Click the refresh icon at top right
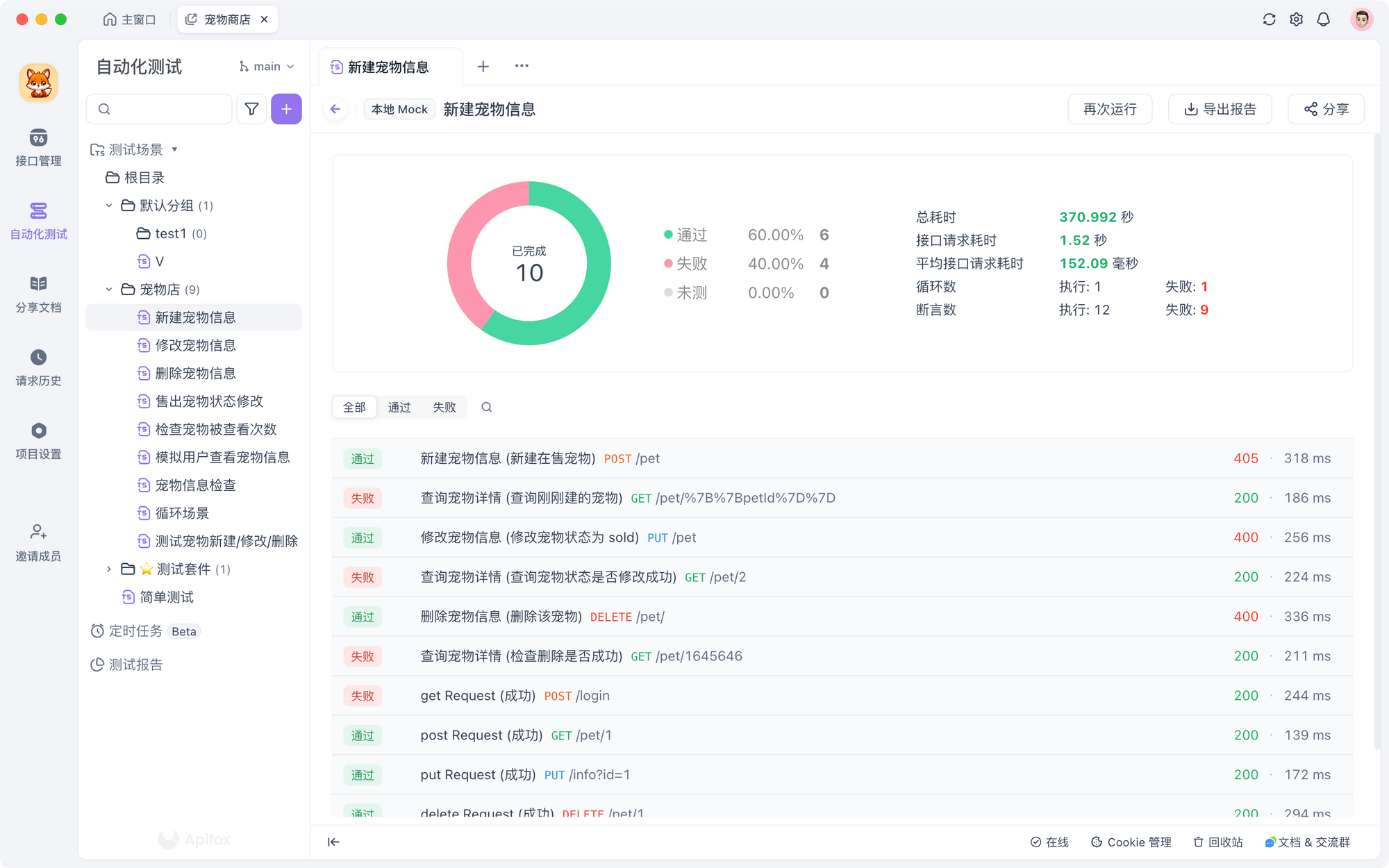Screen dimensions: 1389x868 (x=1269, y=19)
